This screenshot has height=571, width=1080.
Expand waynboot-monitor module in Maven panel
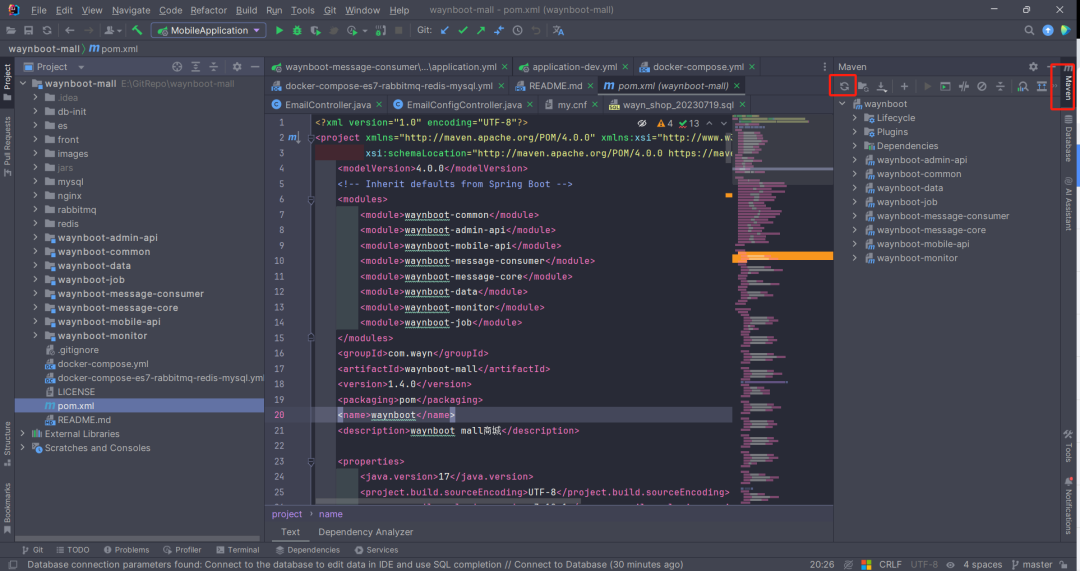[855, 258]
